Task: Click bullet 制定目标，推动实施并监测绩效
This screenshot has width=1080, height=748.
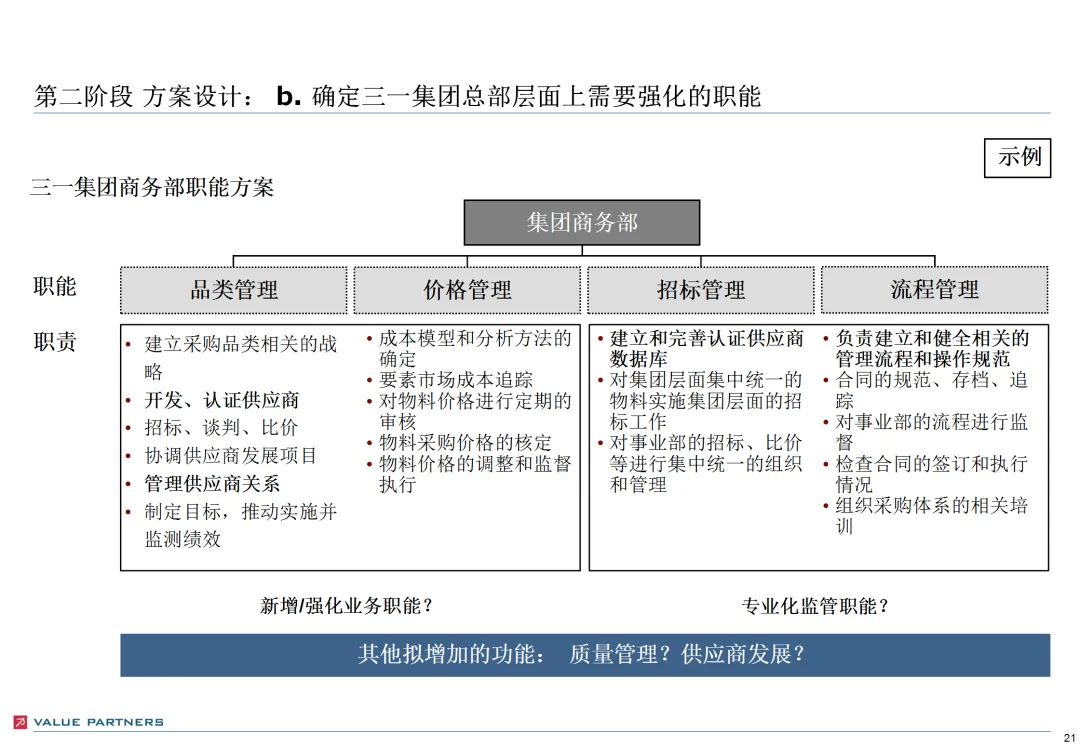Action: (x=240, y=525)
